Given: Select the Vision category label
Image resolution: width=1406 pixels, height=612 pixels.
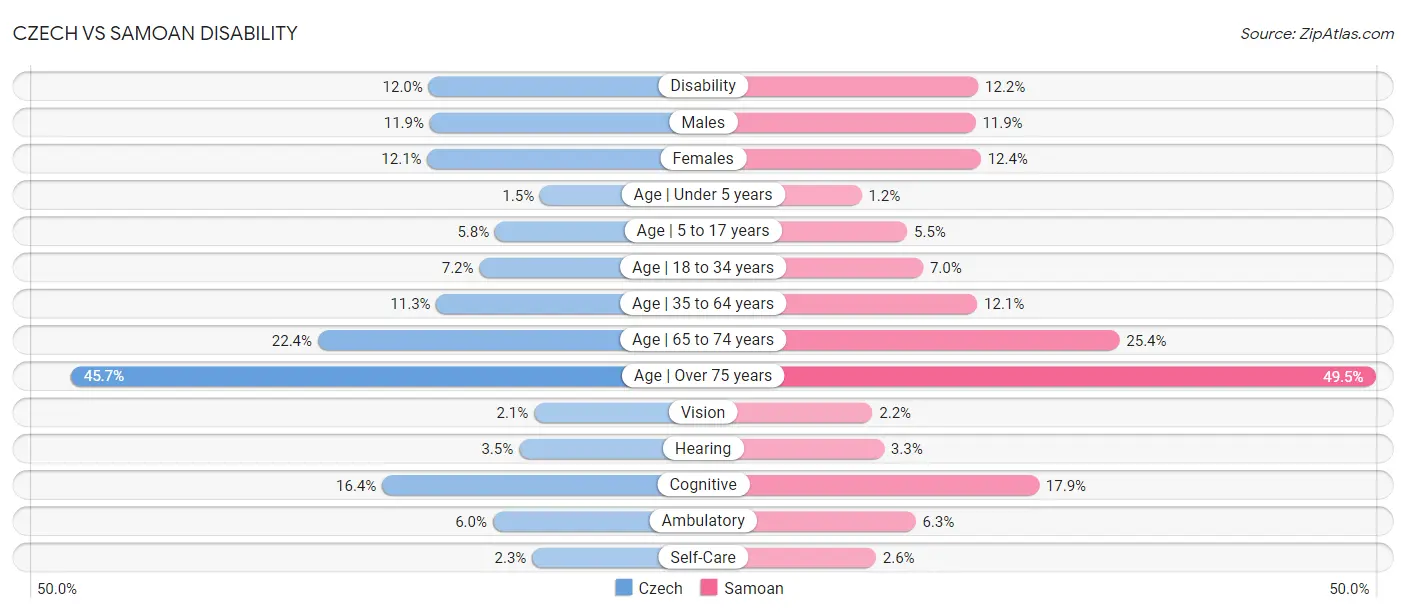Looking at the screenshot, I should click(703, 412).
